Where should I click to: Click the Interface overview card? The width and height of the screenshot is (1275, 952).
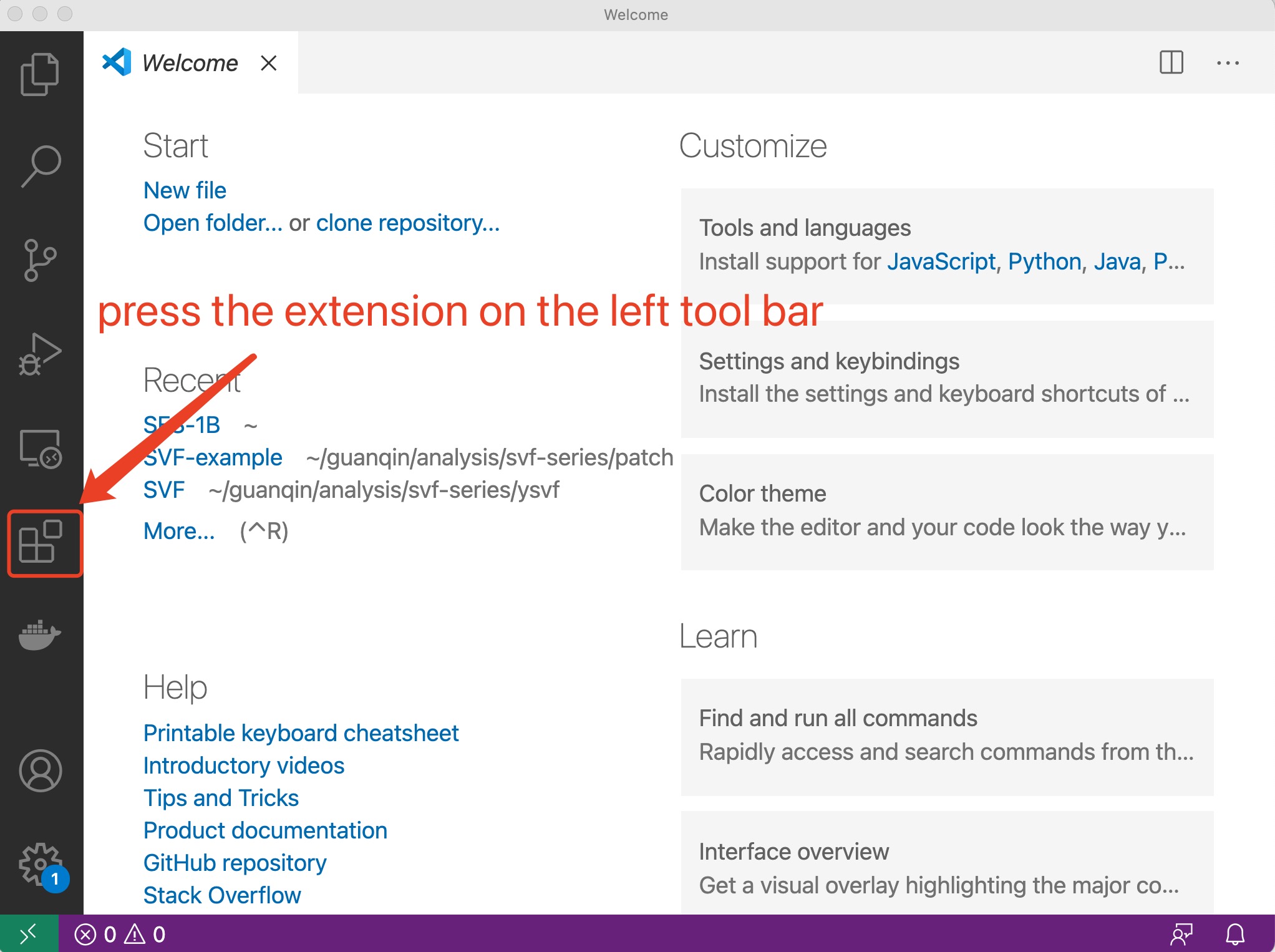[947, 864]
